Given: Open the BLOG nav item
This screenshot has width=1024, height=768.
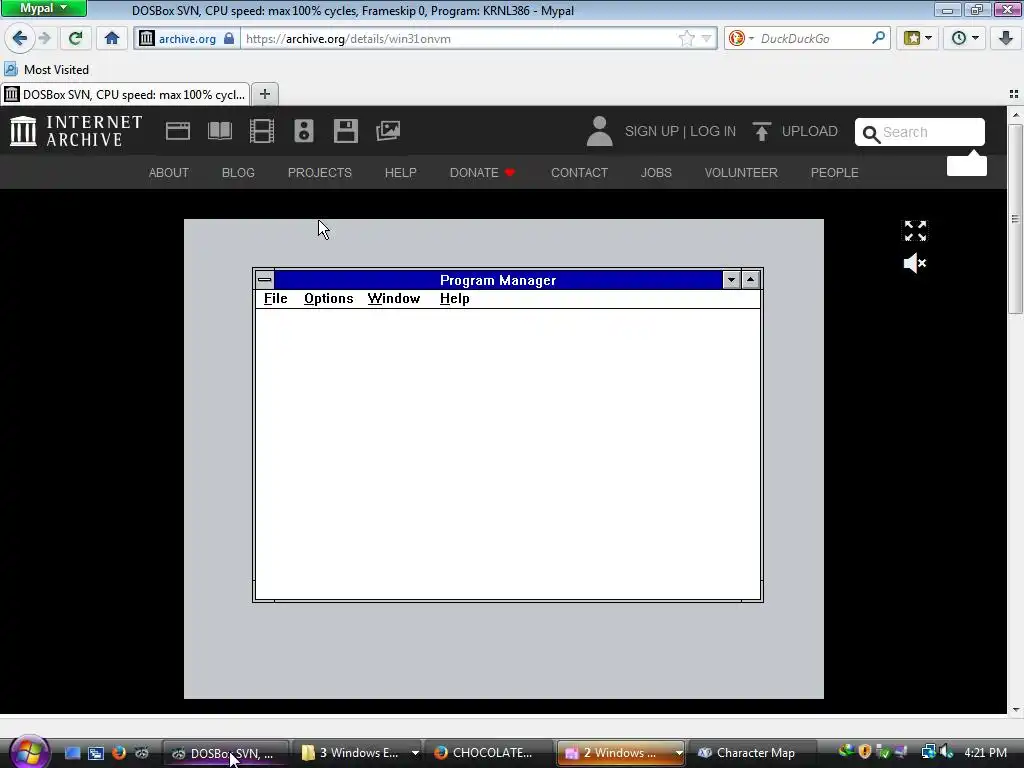Looking at the screenshot, I should coord(238,172).
